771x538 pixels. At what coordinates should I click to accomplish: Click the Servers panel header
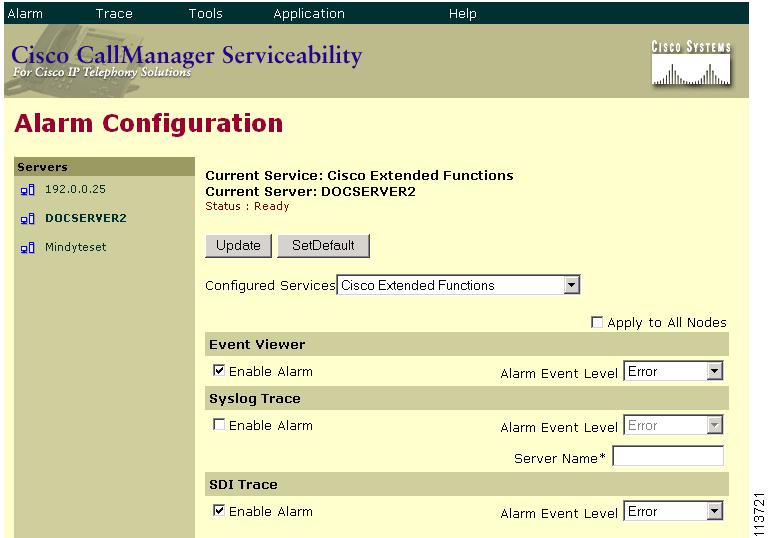pos(104,167)
